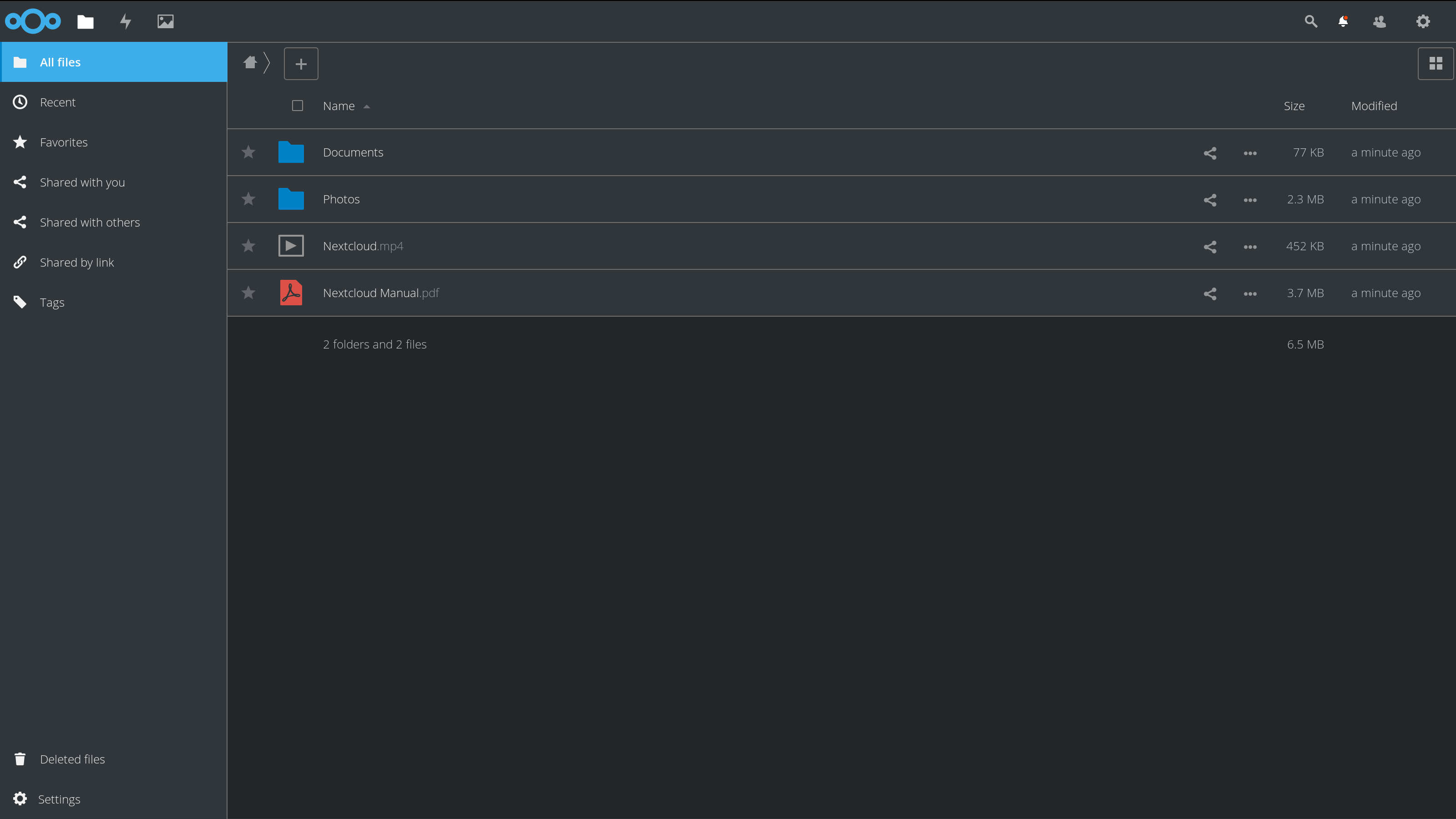This screenshot has width=1456, height=819.
Task: Open the Files app icon in header
Action: click(86, 21)
